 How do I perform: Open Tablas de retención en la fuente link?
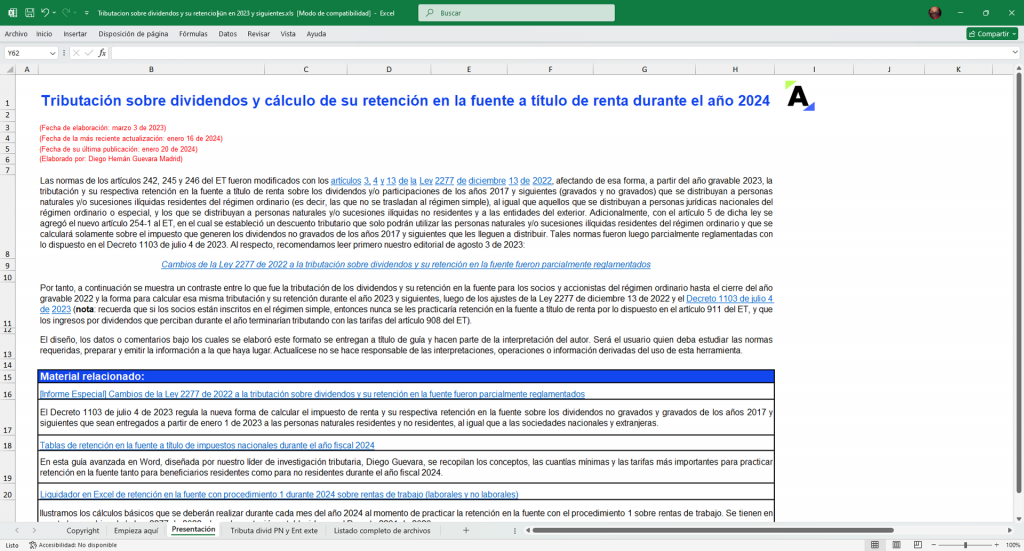[207, 445]
